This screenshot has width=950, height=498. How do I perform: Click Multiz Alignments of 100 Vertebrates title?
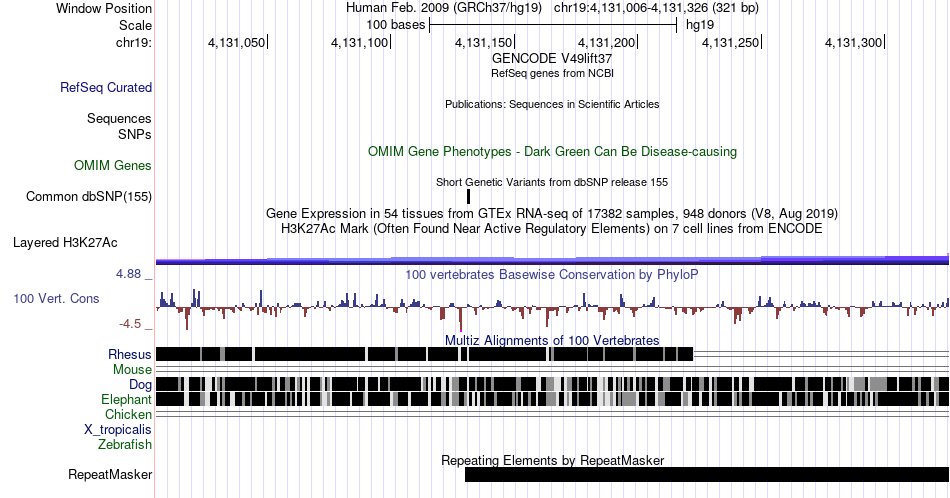(x=552, y=340)
